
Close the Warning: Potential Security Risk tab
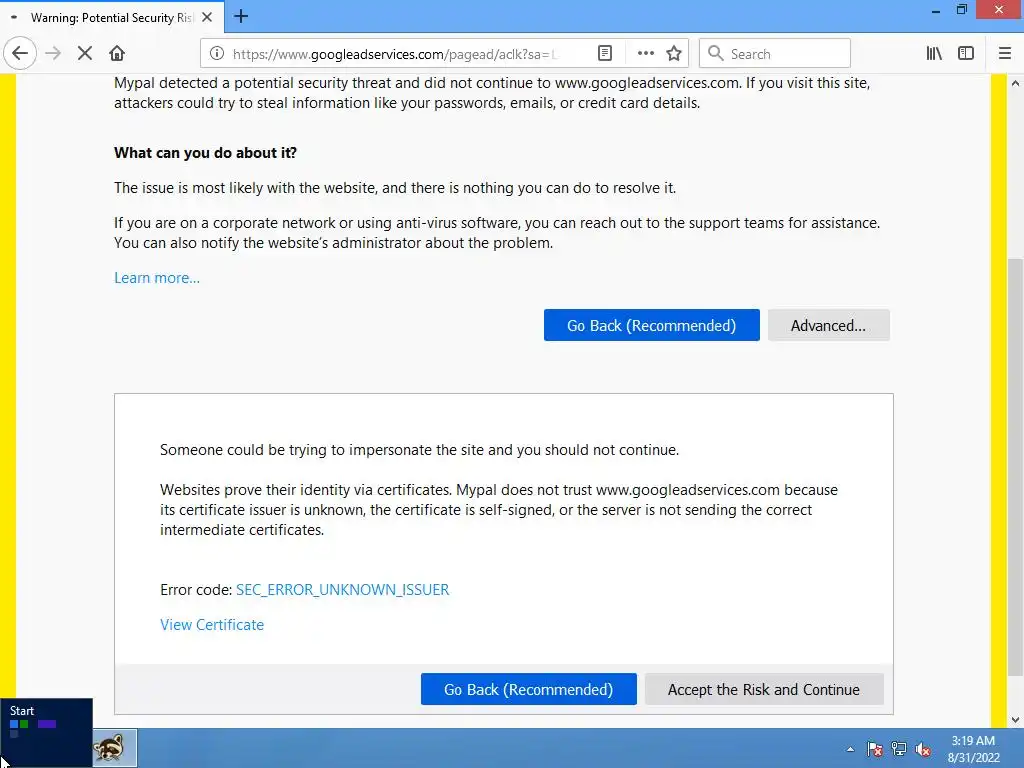point(207,18)
